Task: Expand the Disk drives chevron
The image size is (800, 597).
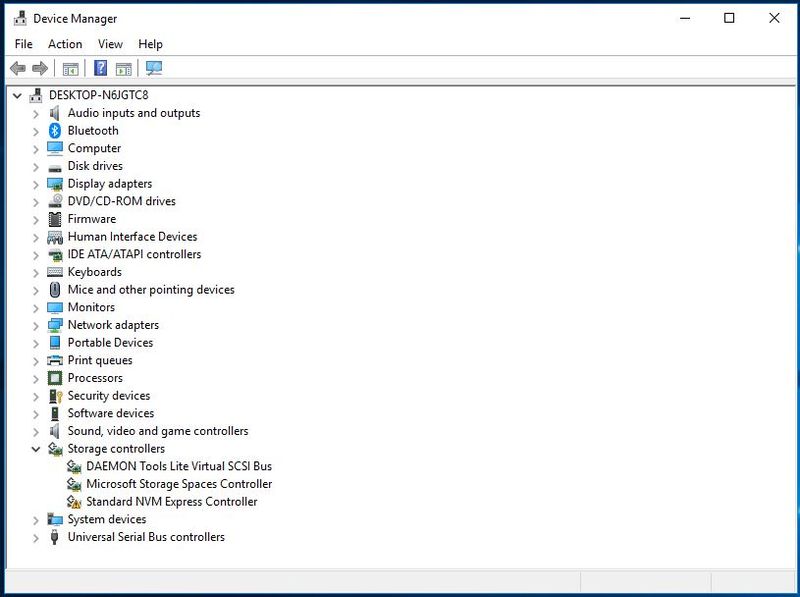Action: pos(36,166)
